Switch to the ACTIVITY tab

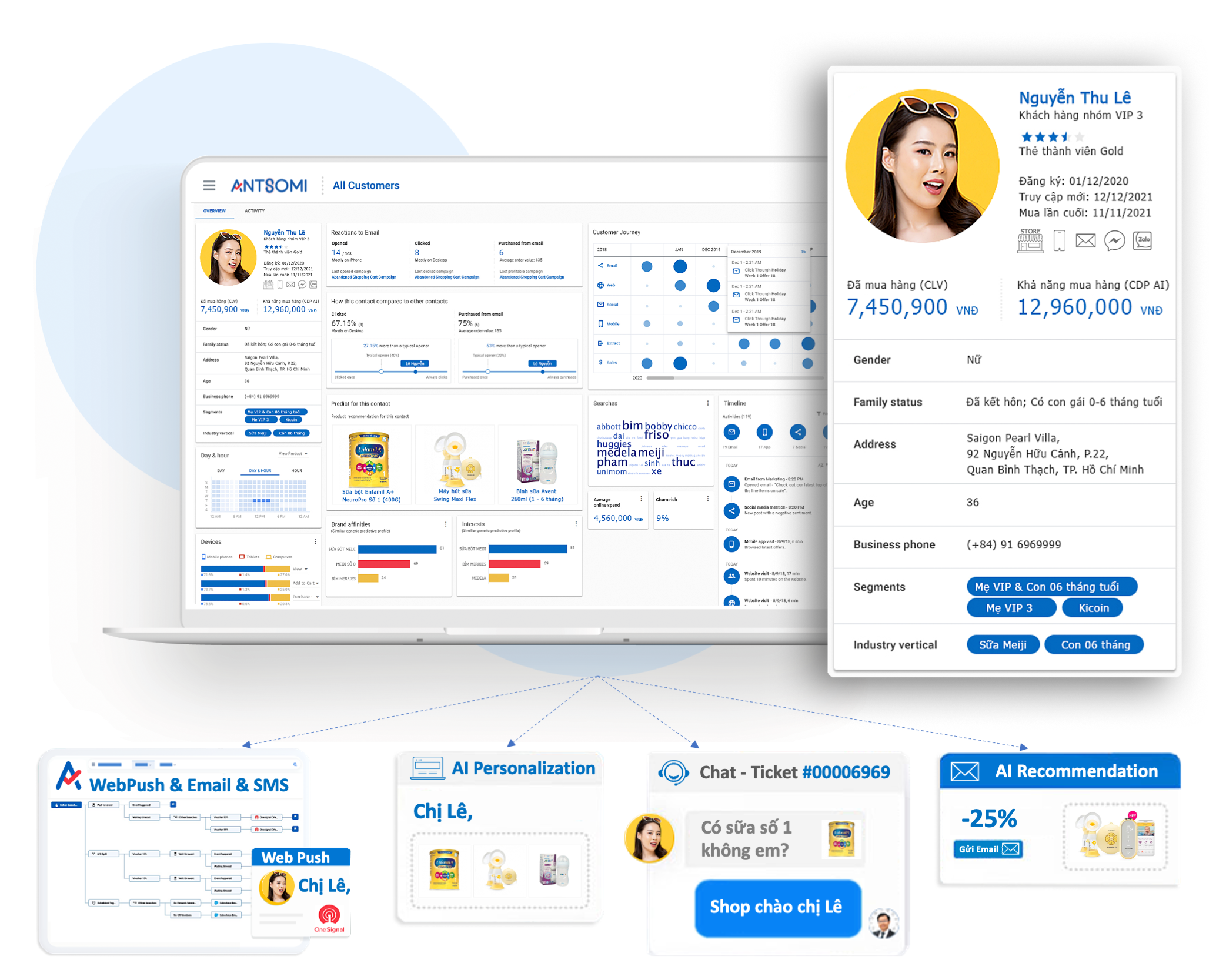click(255, 211)
